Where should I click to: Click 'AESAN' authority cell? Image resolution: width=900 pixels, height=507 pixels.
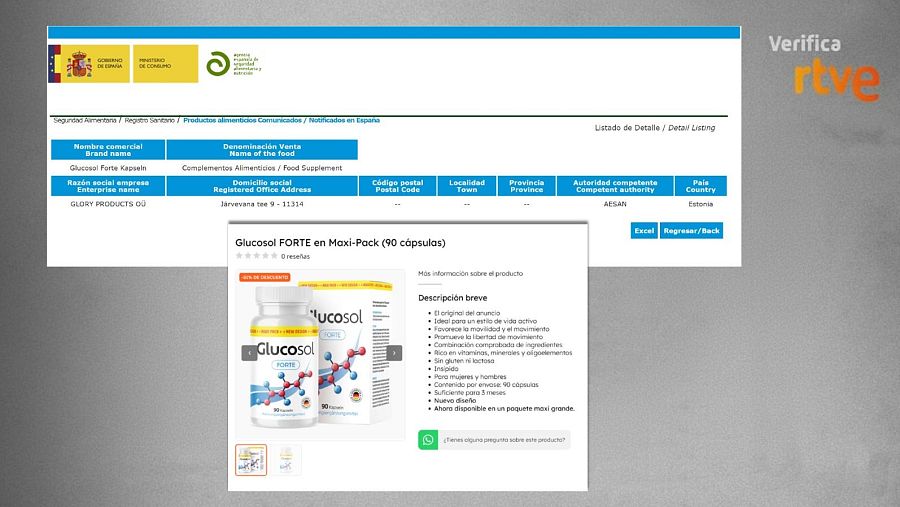(615, 204)
